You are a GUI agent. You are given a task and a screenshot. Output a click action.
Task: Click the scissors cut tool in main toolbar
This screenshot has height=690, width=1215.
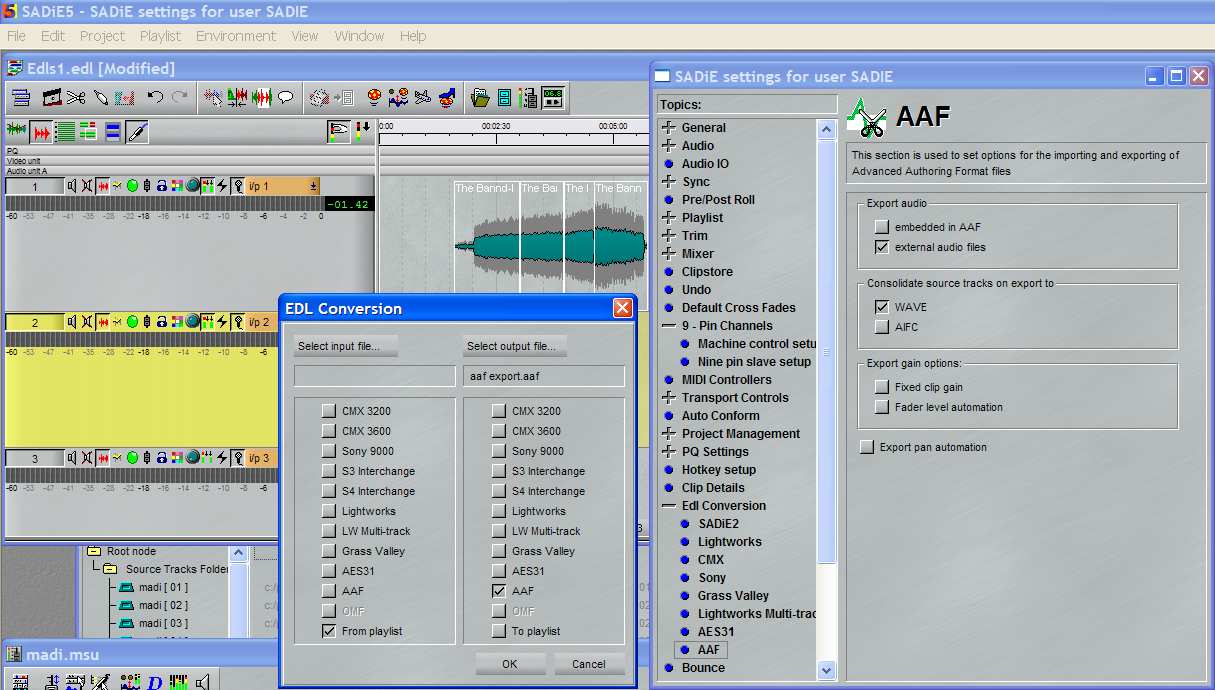(x=76, y=97)
